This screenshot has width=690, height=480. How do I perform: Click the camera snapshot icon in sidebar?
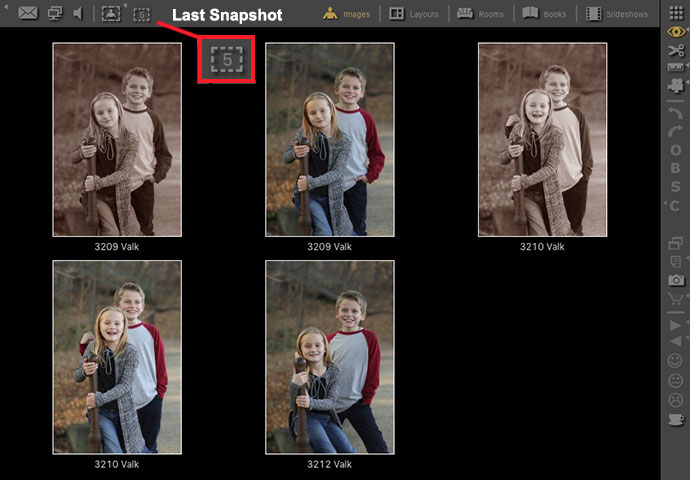click(x=677, y=281)
